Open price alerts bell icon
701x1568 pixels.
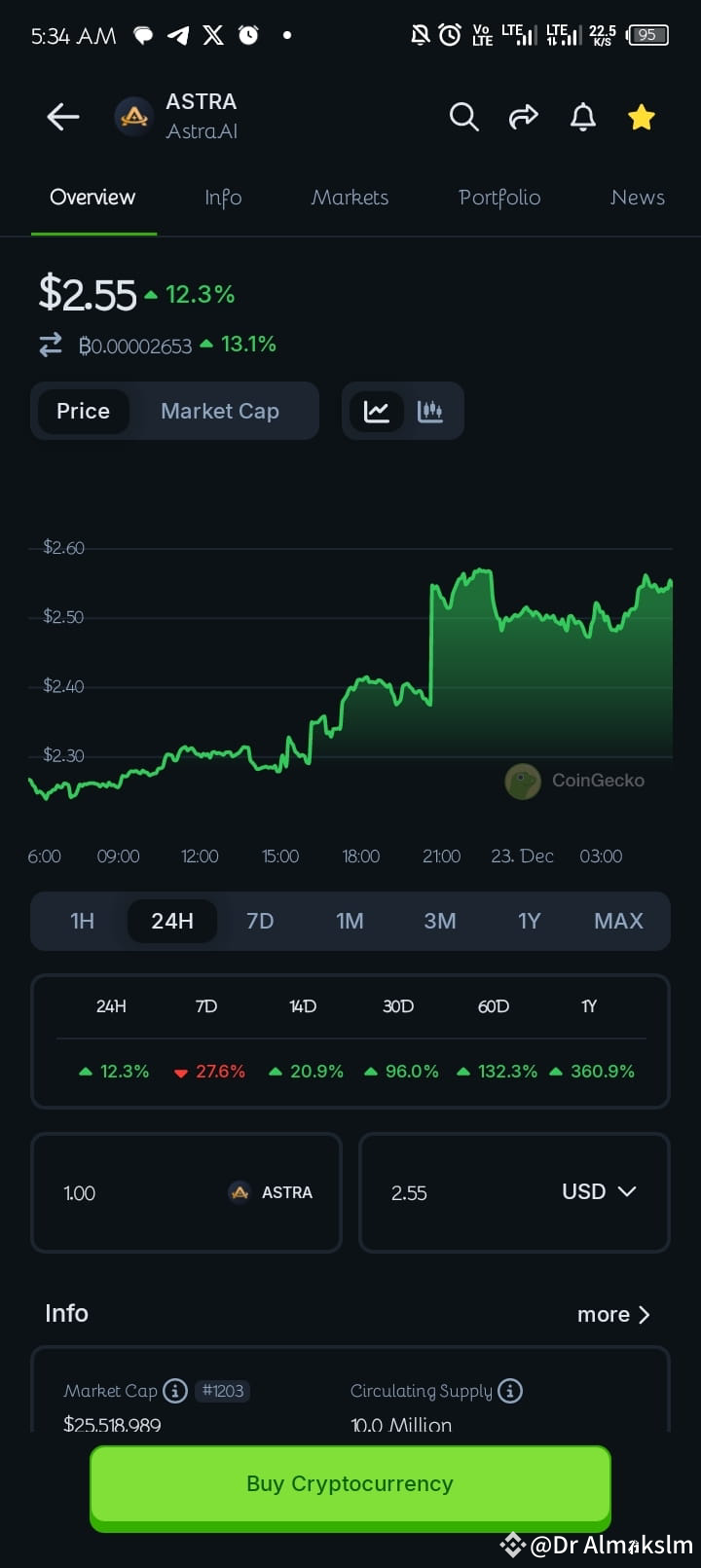pyautogui.click(x=583, y=117)
